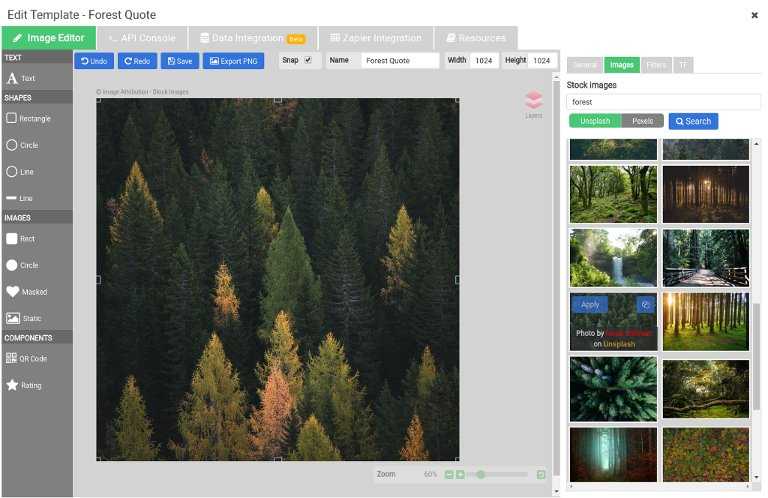Viewport: 768px width, 498px height.
Task: Choose the Masked image heart icon
Action: [27, 292]
